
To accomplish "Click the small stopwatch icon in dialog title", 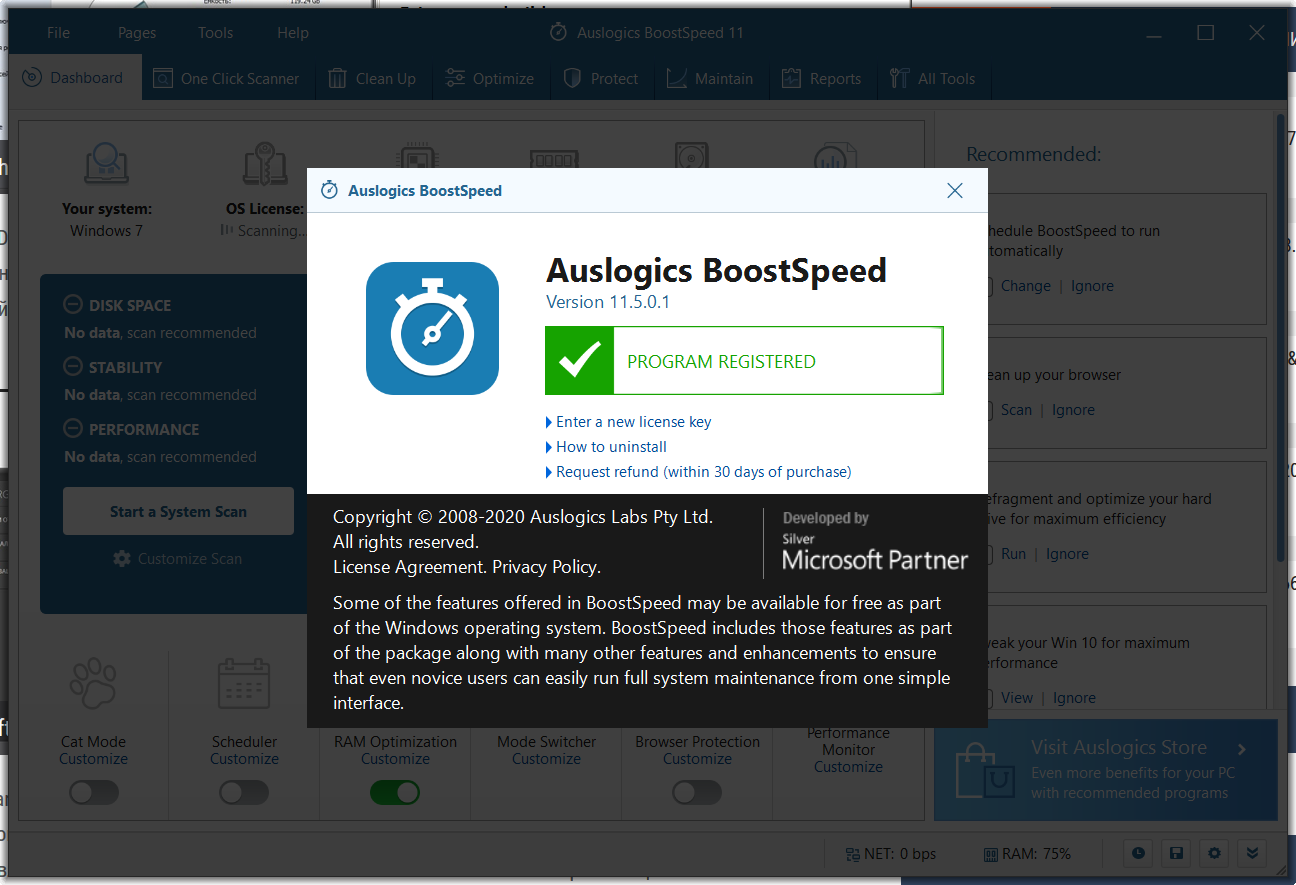I will click(329, 190).
